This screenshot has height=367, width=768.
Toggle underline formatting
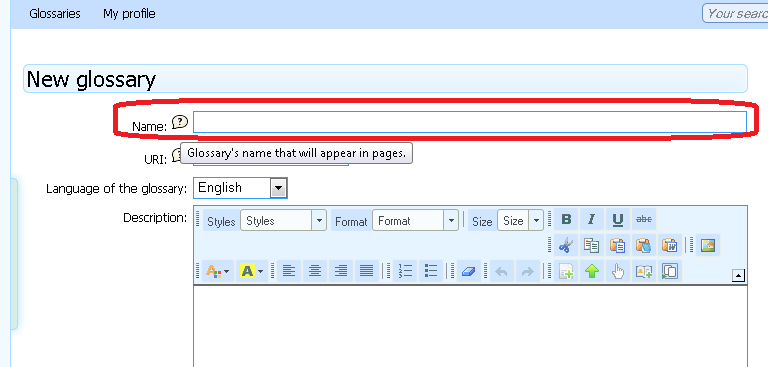(x=618, y=220)
